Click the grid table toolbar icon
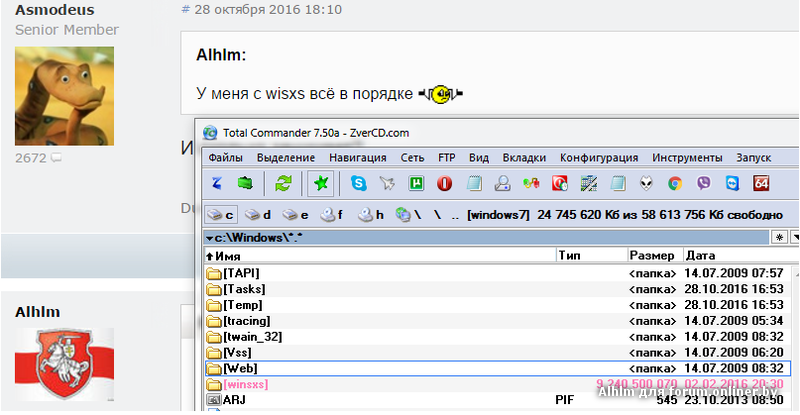 tap(589, 183)
